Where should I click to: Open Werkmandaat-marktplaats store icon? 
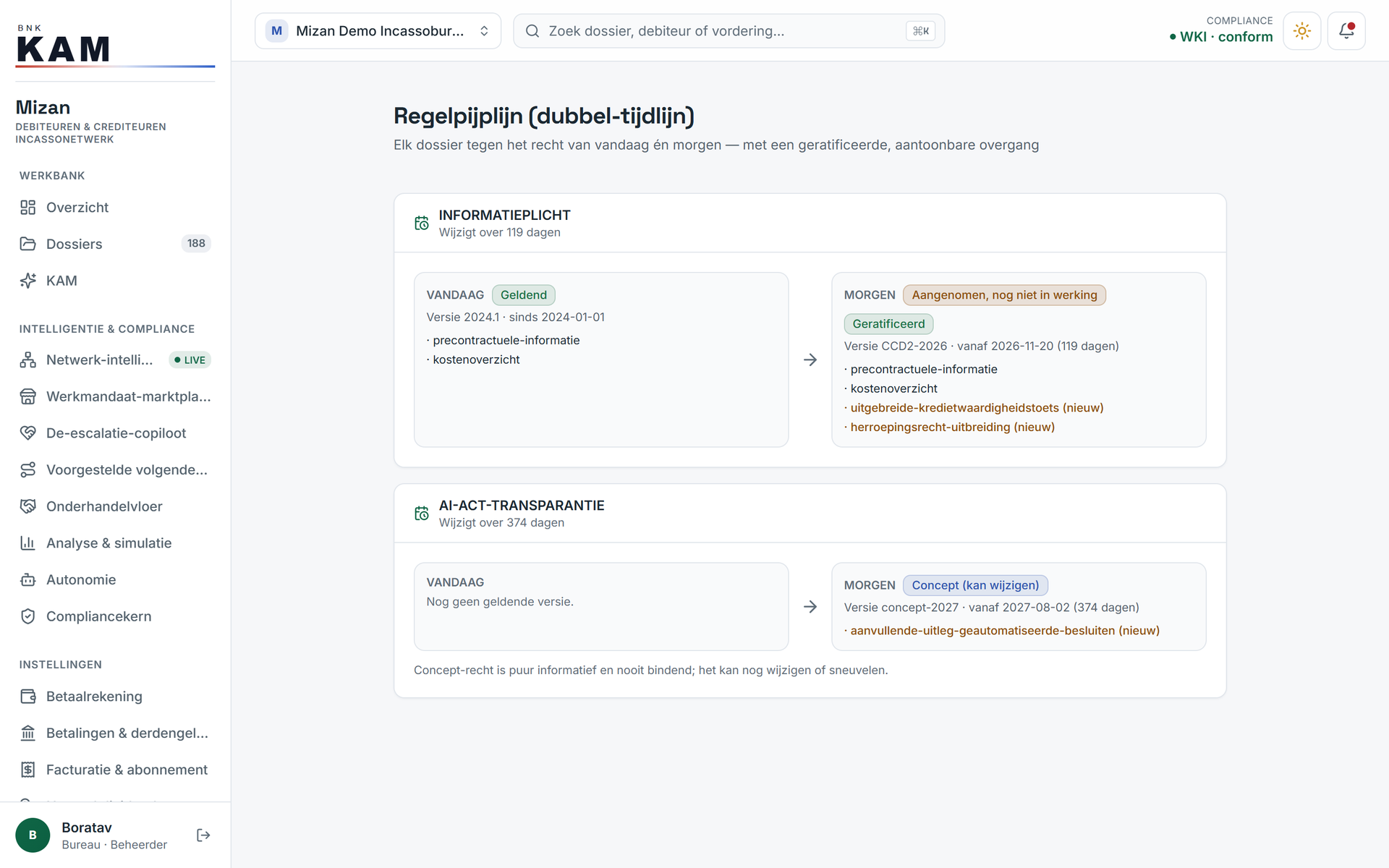(x=27, y=396)
